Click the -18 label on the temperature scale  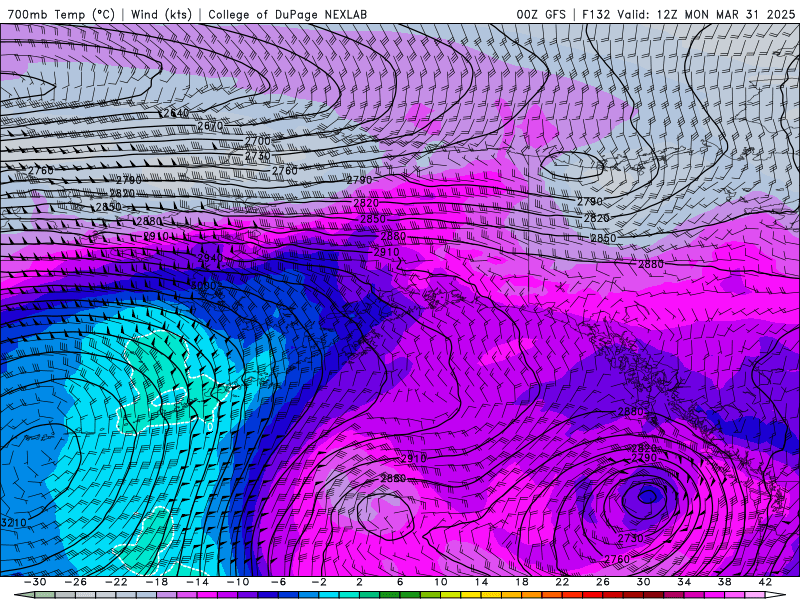click(157, 582)
